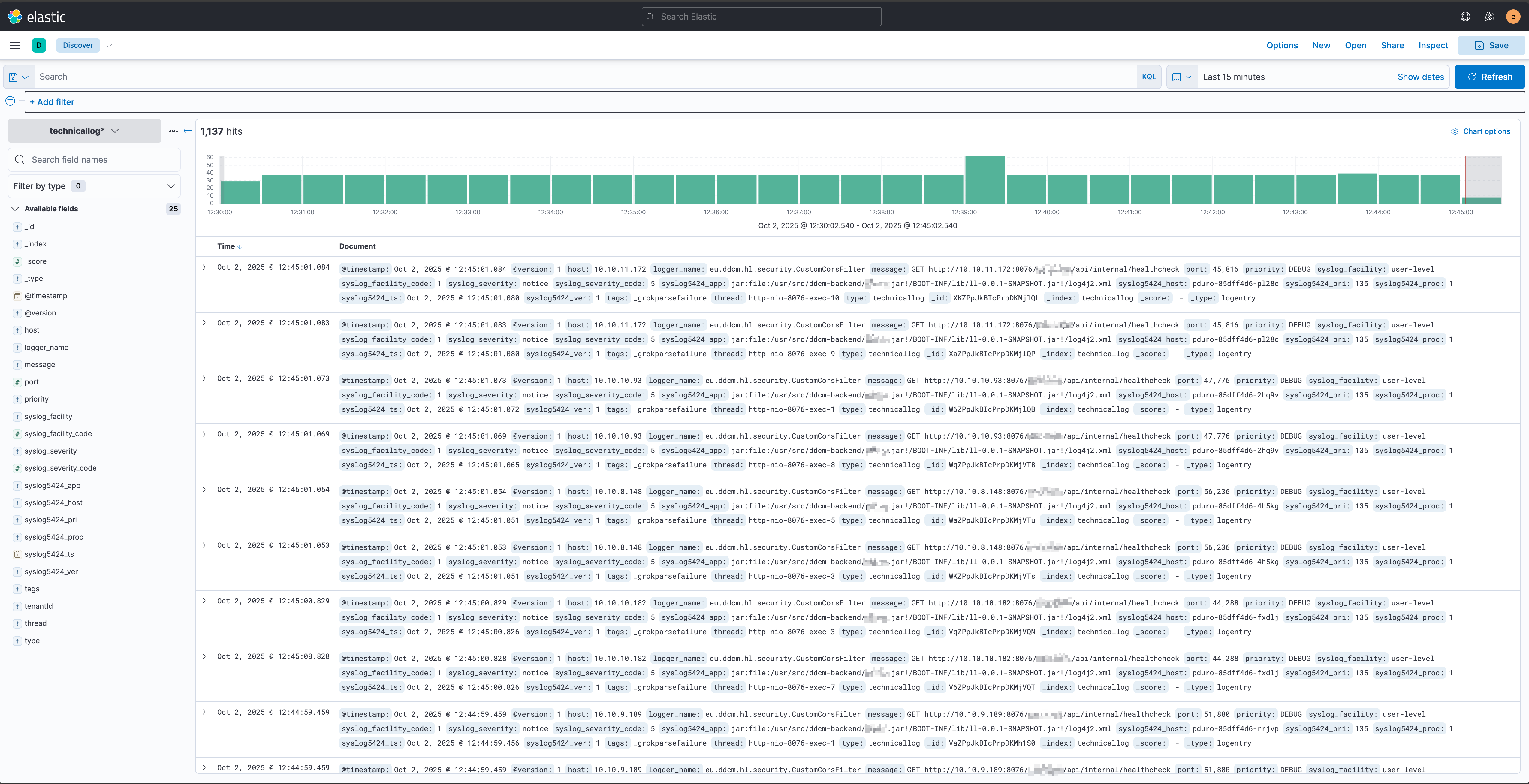This screenshot has width=1529, height=784.
Task: Click the Last 15 minutes time range
Action: click(1233, 77)
